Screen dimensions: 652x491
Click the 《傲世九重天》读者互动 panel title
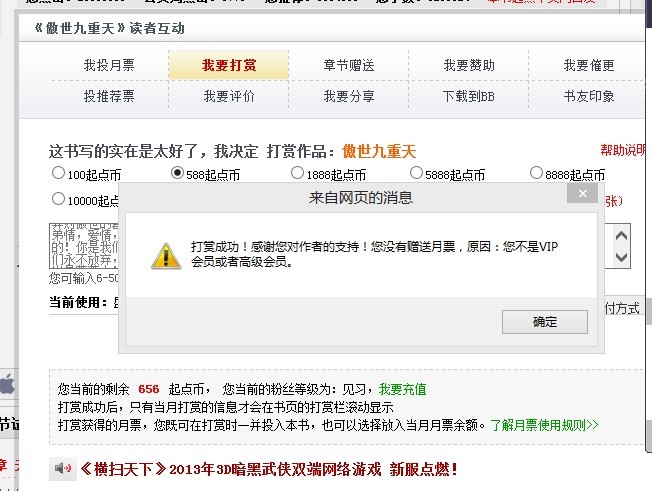click(x=109, y=28)
